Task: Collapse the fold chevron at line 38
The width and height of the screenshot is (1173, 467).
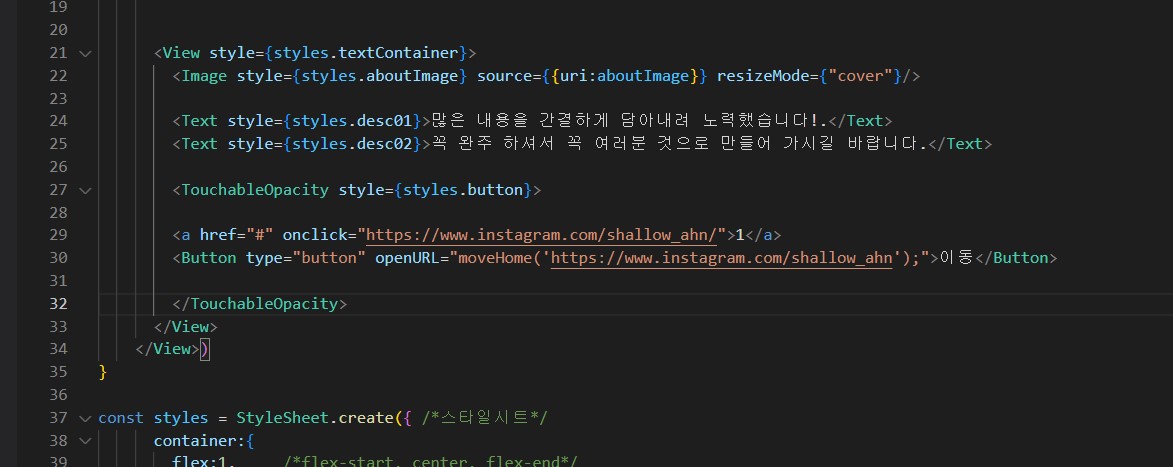Action: (x=85, y=441)
